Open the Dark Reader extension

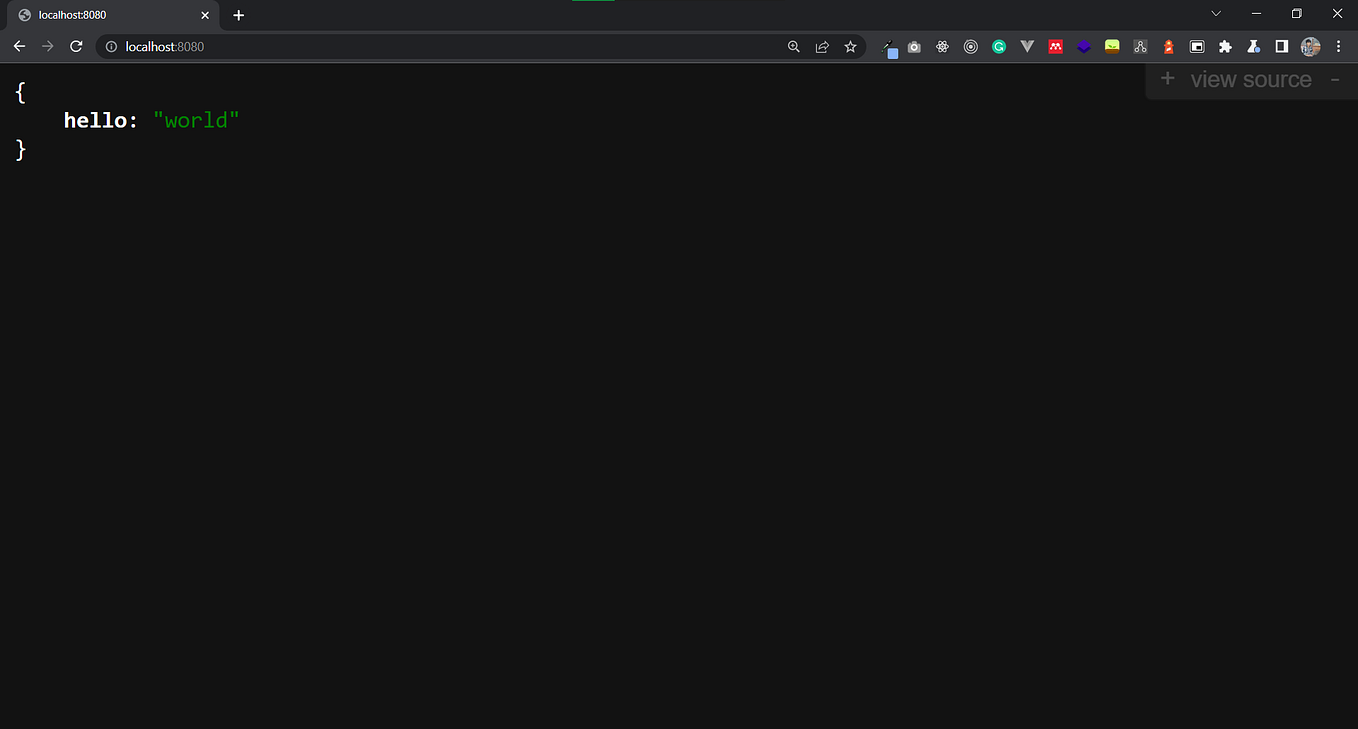(x=1281, y=46)
